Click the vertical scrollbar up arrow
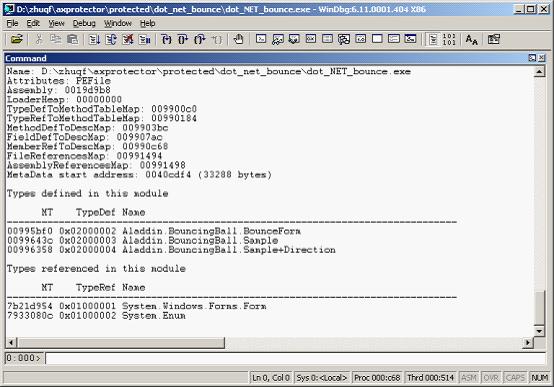This screenshot has height=387, width=554. [x=539, y=72]
